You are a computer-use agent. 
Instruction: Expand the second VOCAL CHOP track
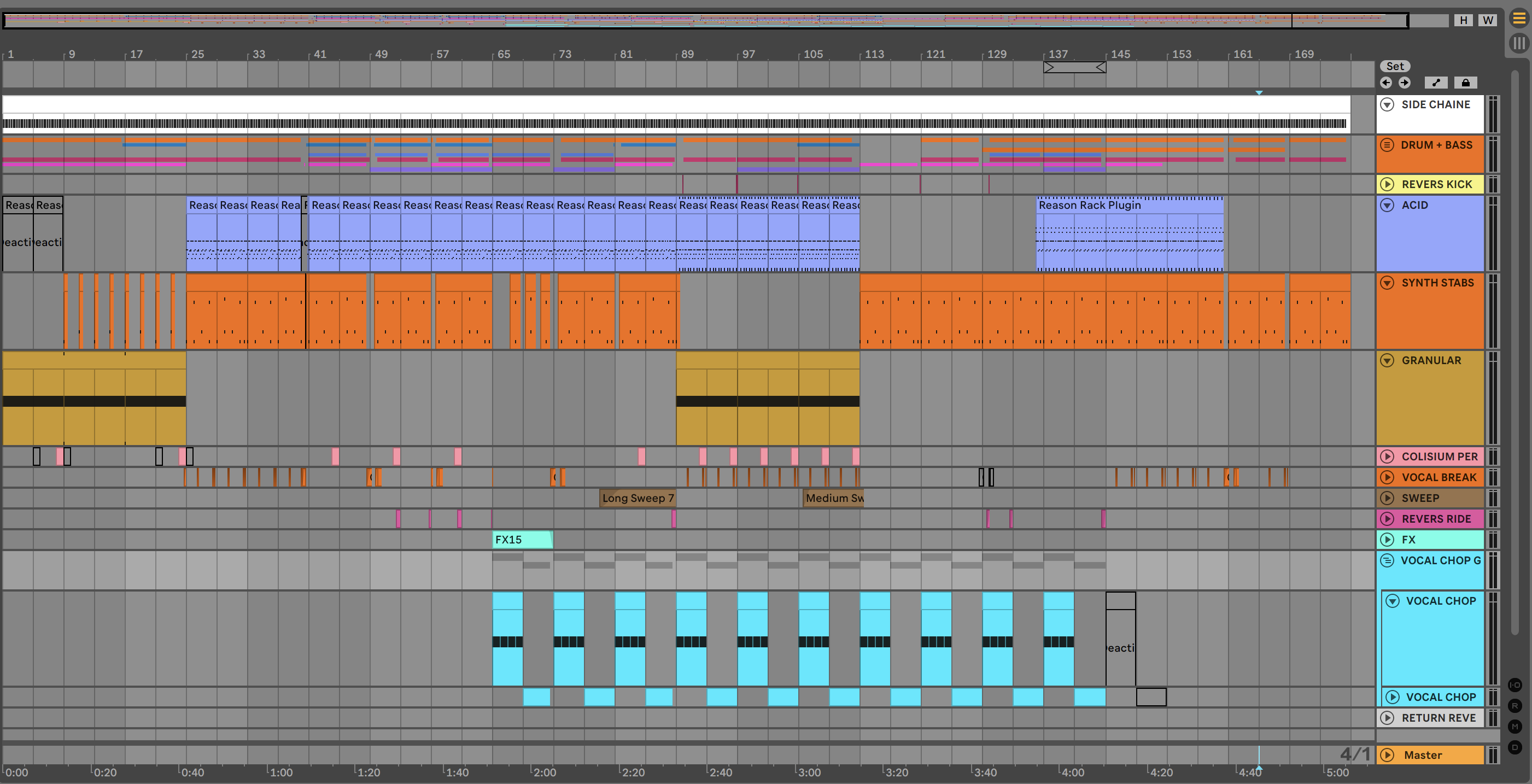click(1392, 697)
